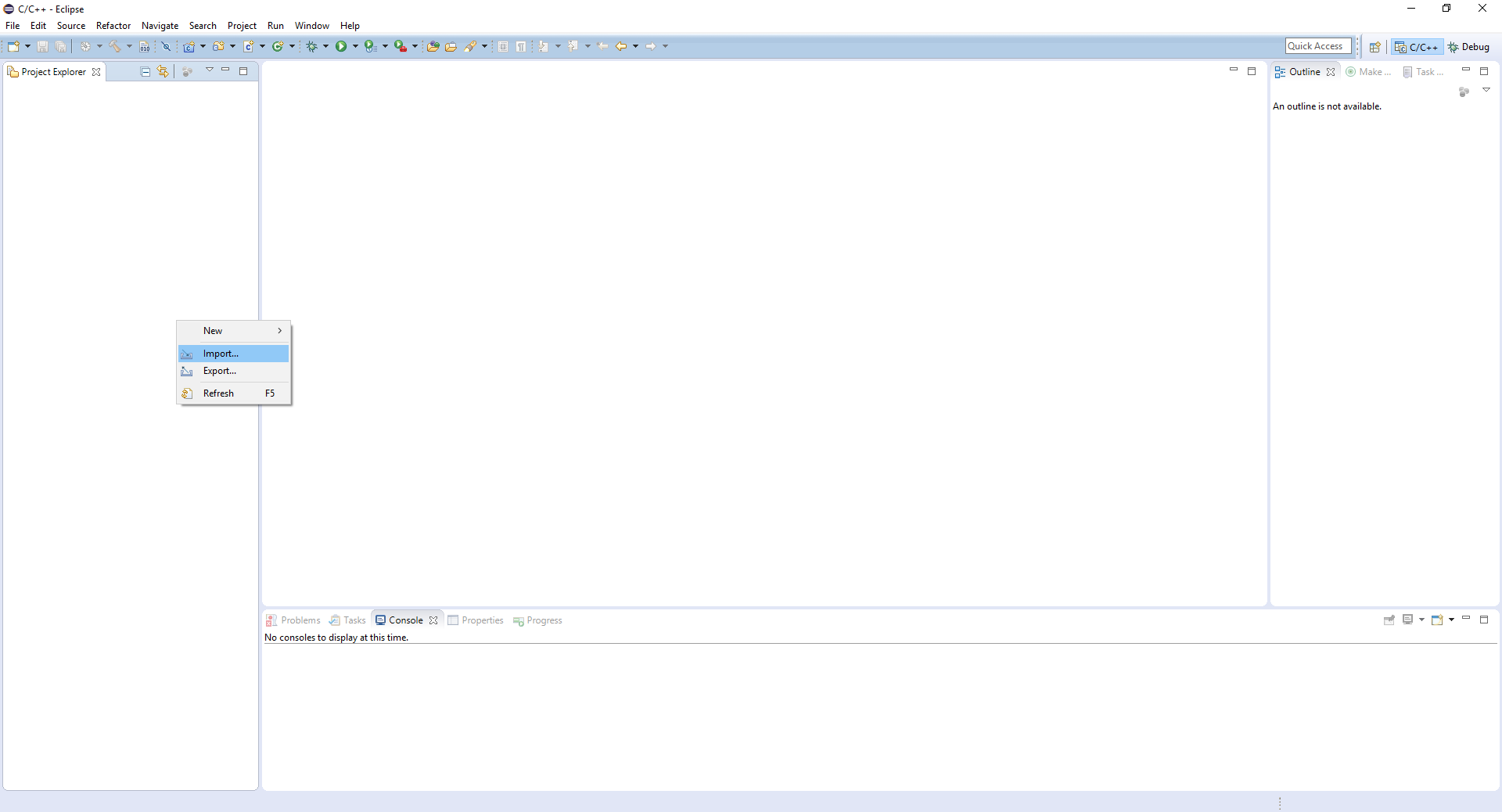Click the Debug bug icon in main toolbar
This screenshot has width=1502, height=812.
tap(311, 47)
